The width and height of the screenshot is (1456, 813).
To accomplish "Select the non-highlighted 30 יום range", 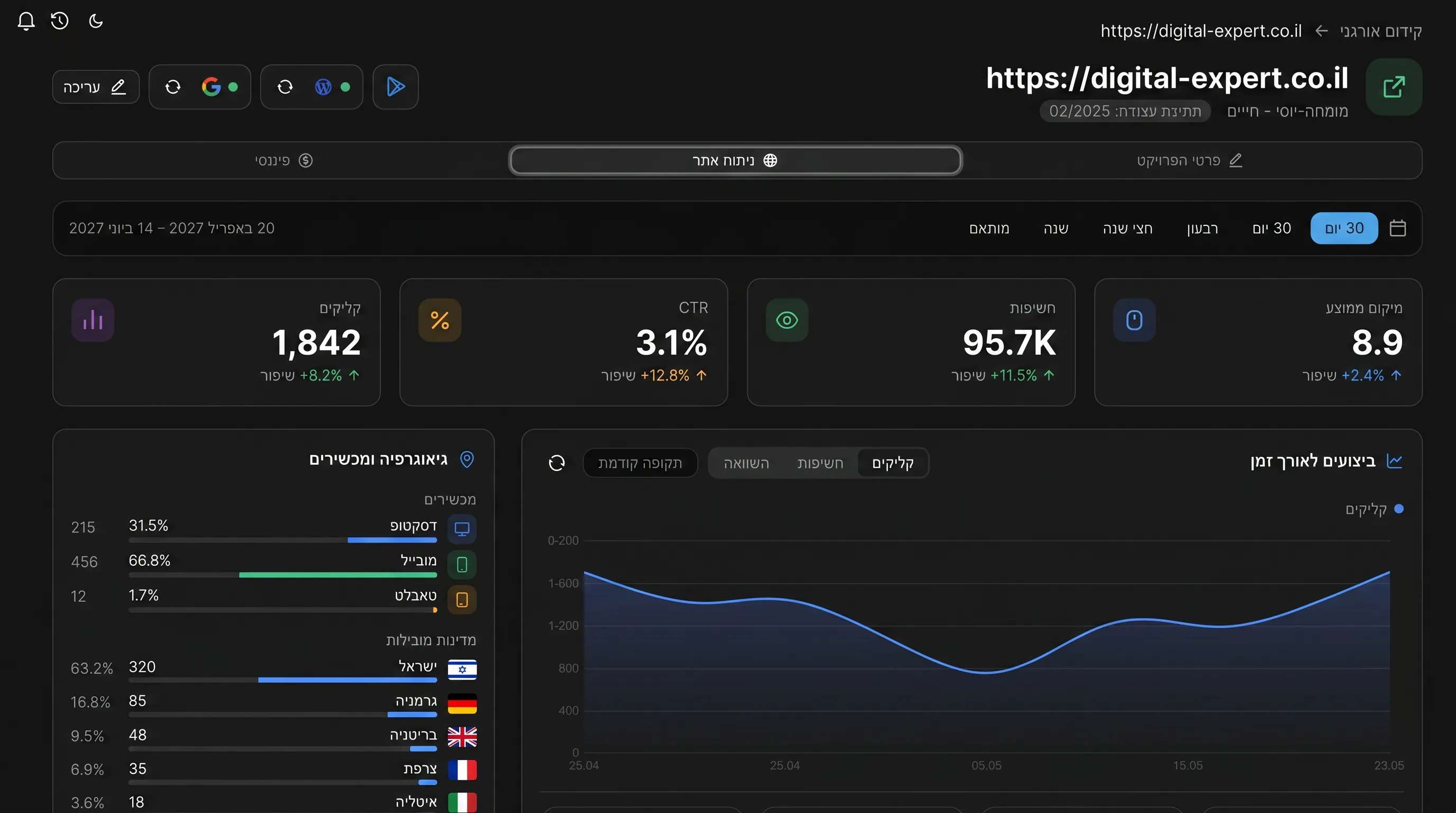I will pos(1272,229).
